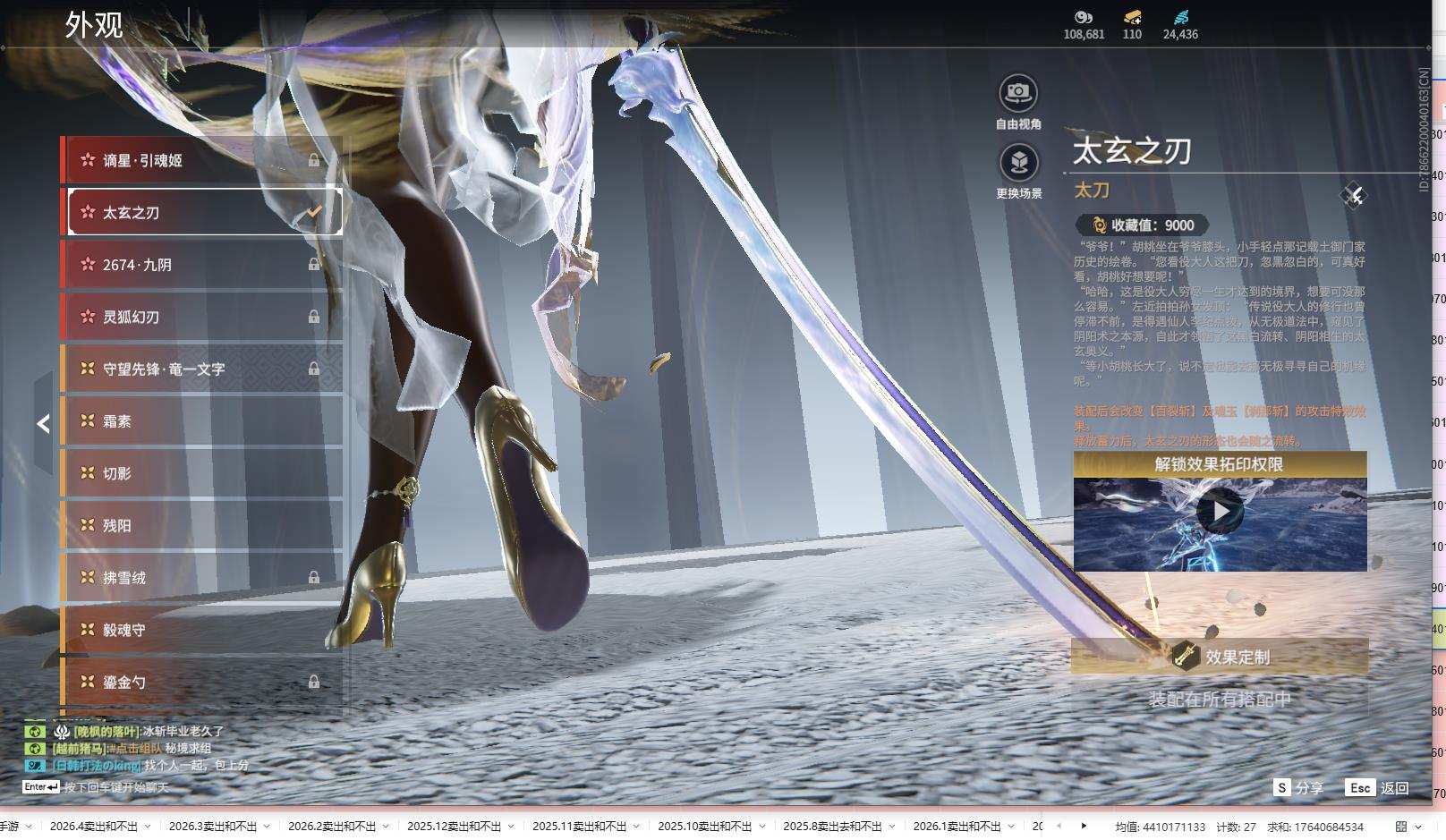
Task: Click the 收藏值 collection value icon
Action: coord(1099,225)
